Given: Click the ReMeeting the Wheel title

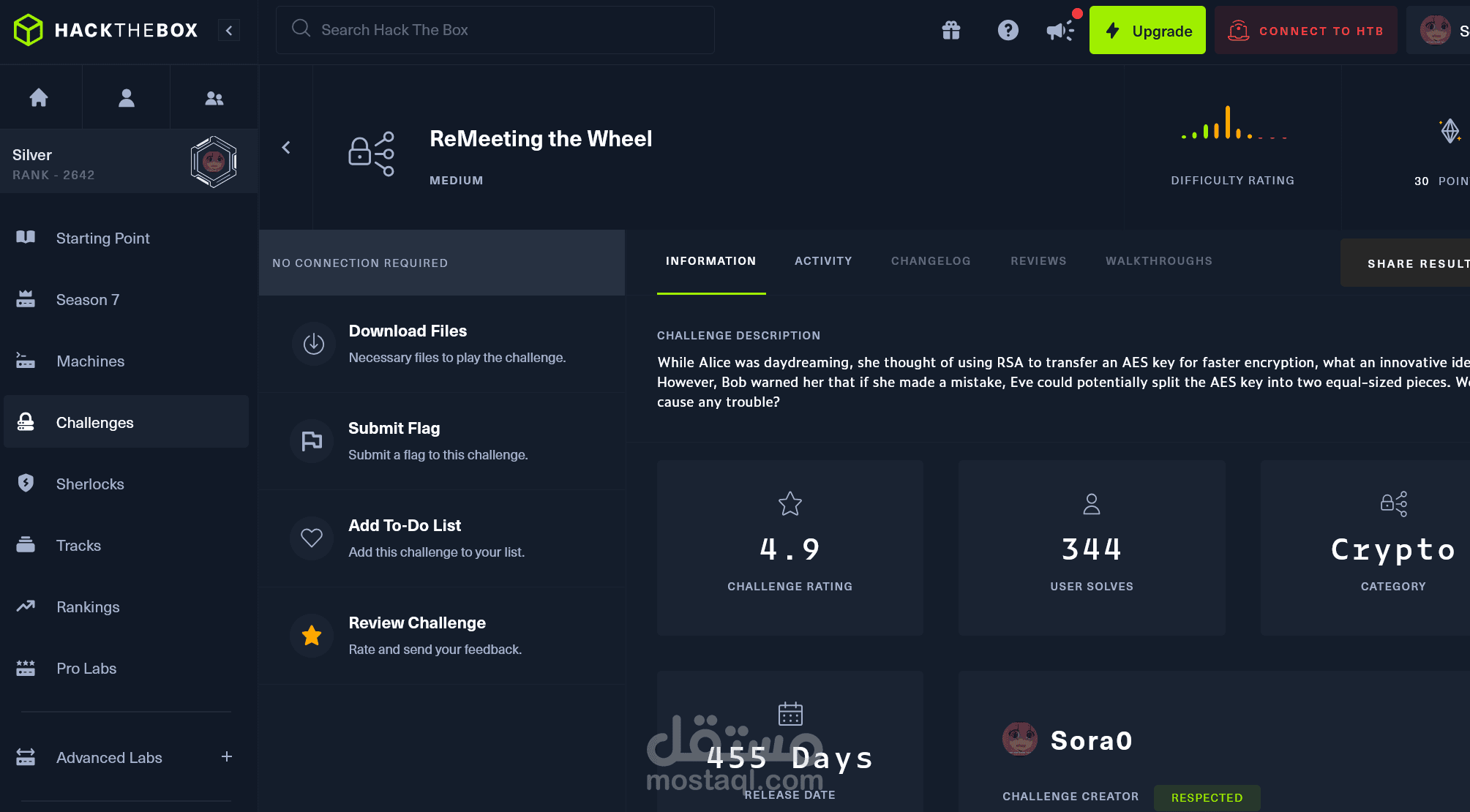Looking at the screenshot, I should pos(541,139).
